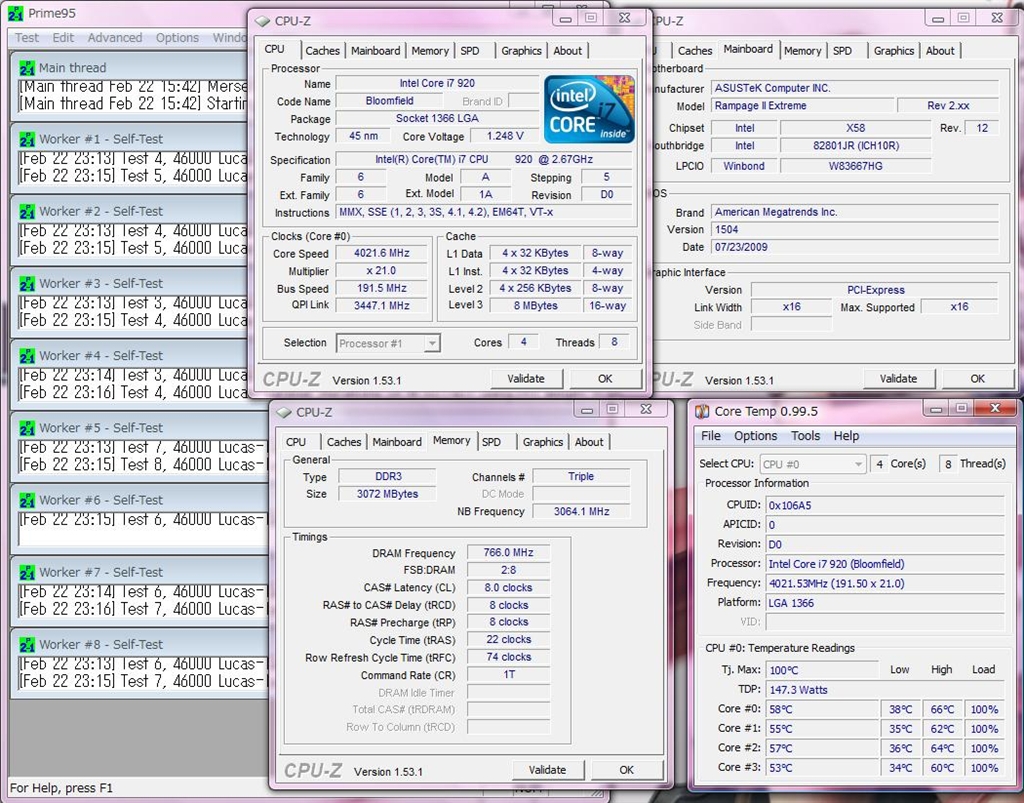Open Prime95 Advanced menu

[x=115, y=38]
